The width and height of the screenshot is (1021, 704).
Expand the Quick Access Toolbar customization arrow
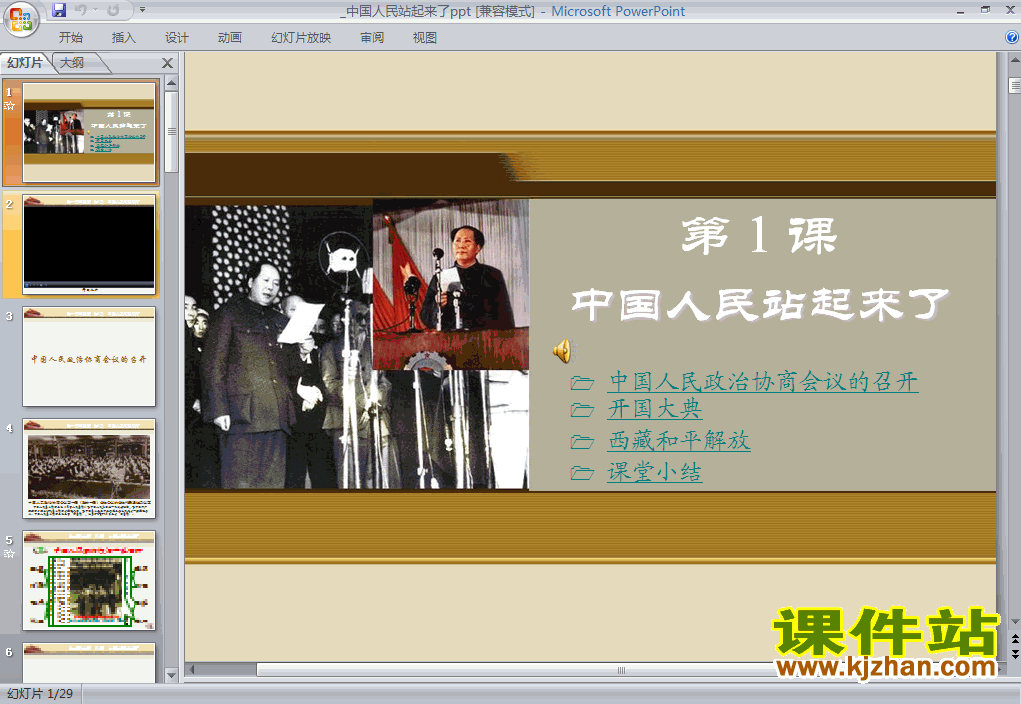tap(143, 10)
